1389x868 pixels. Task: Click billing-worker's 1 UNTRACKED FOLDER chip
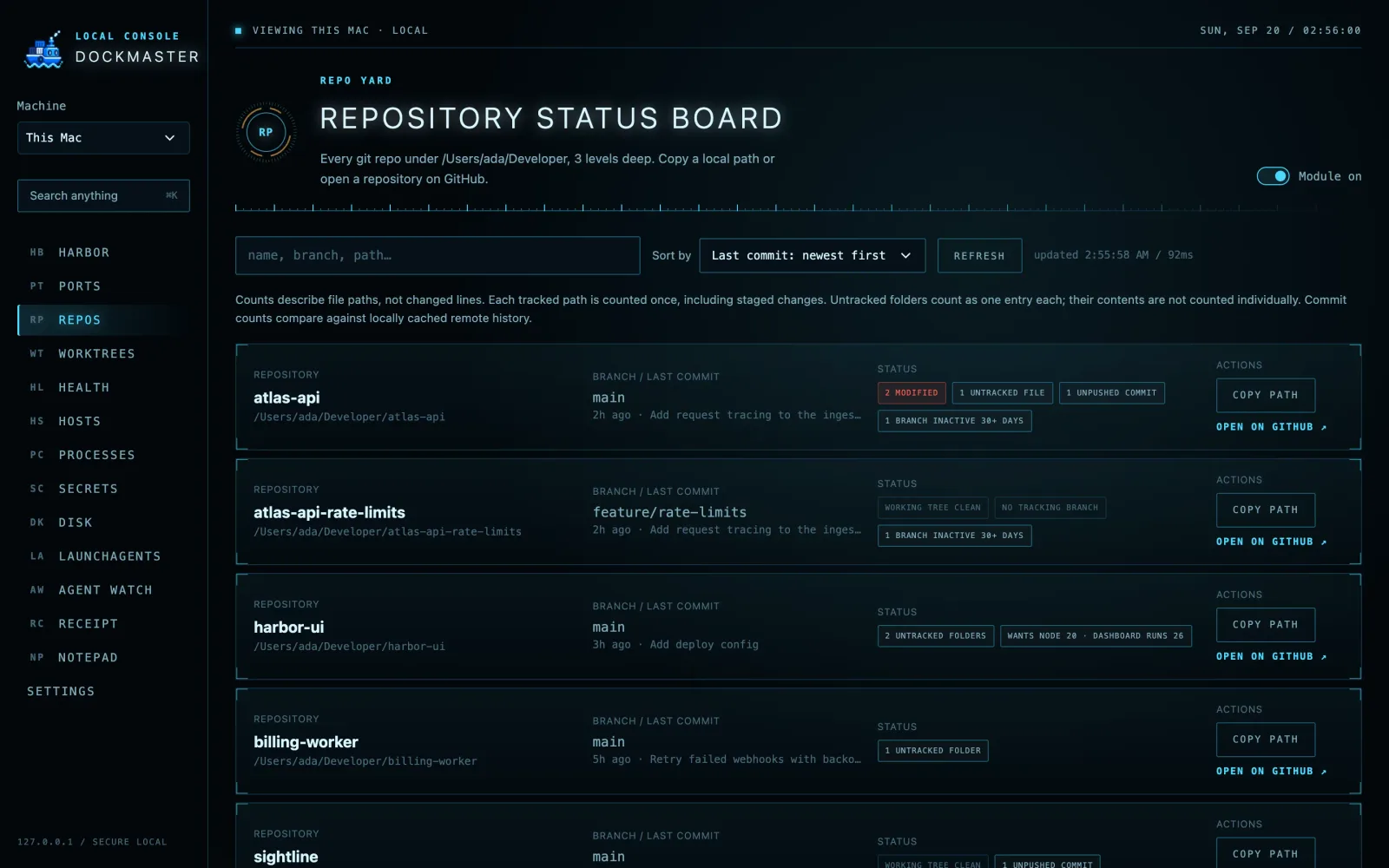pos(933,751)
